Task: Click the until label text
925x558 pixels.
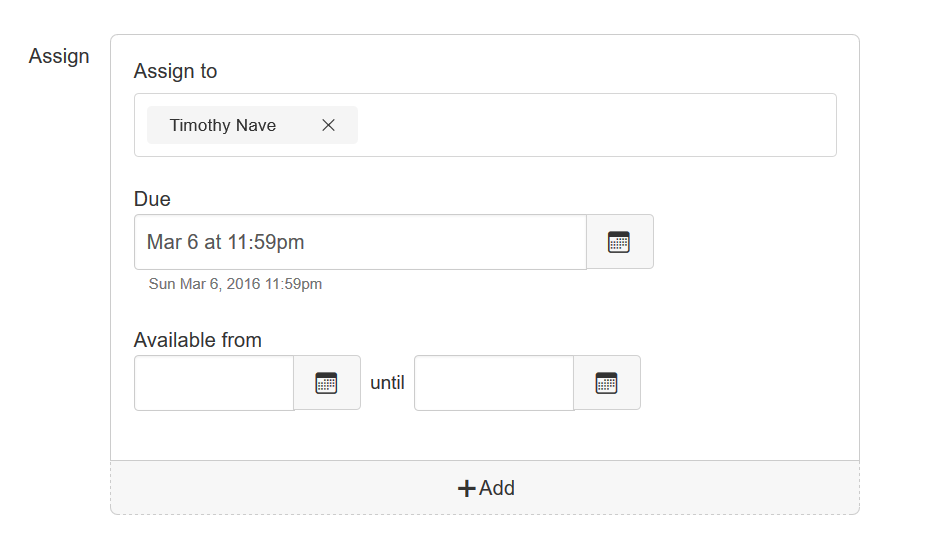Action: [387, 383]
